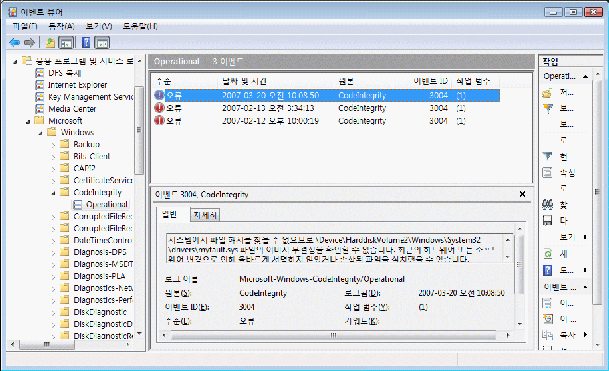The image size is (609, 371).
Task: Close the event 3004 detail pane
Action: [x=522, y=194]
